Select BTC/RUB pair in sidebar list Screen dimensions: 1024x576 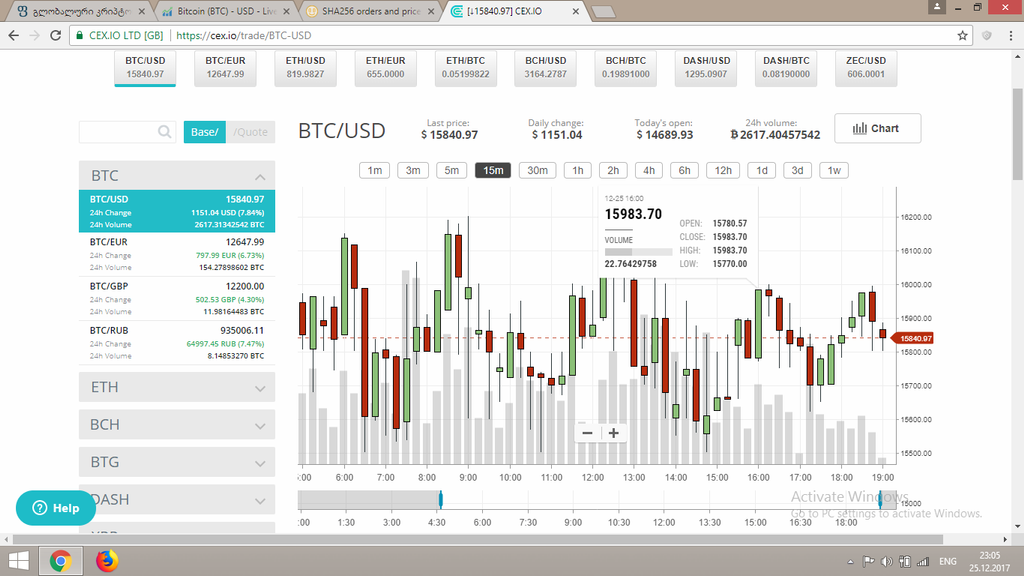click(x=177, y=343)
